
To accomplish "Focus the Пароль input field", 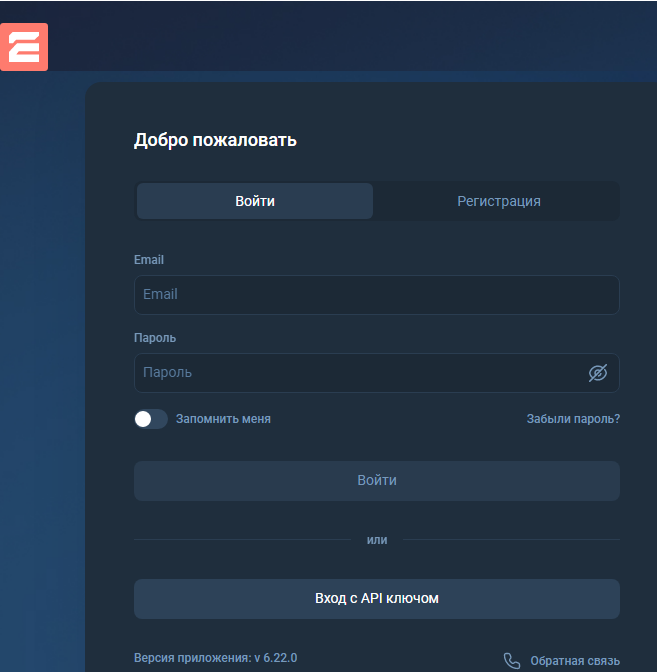I will [360, 373].
